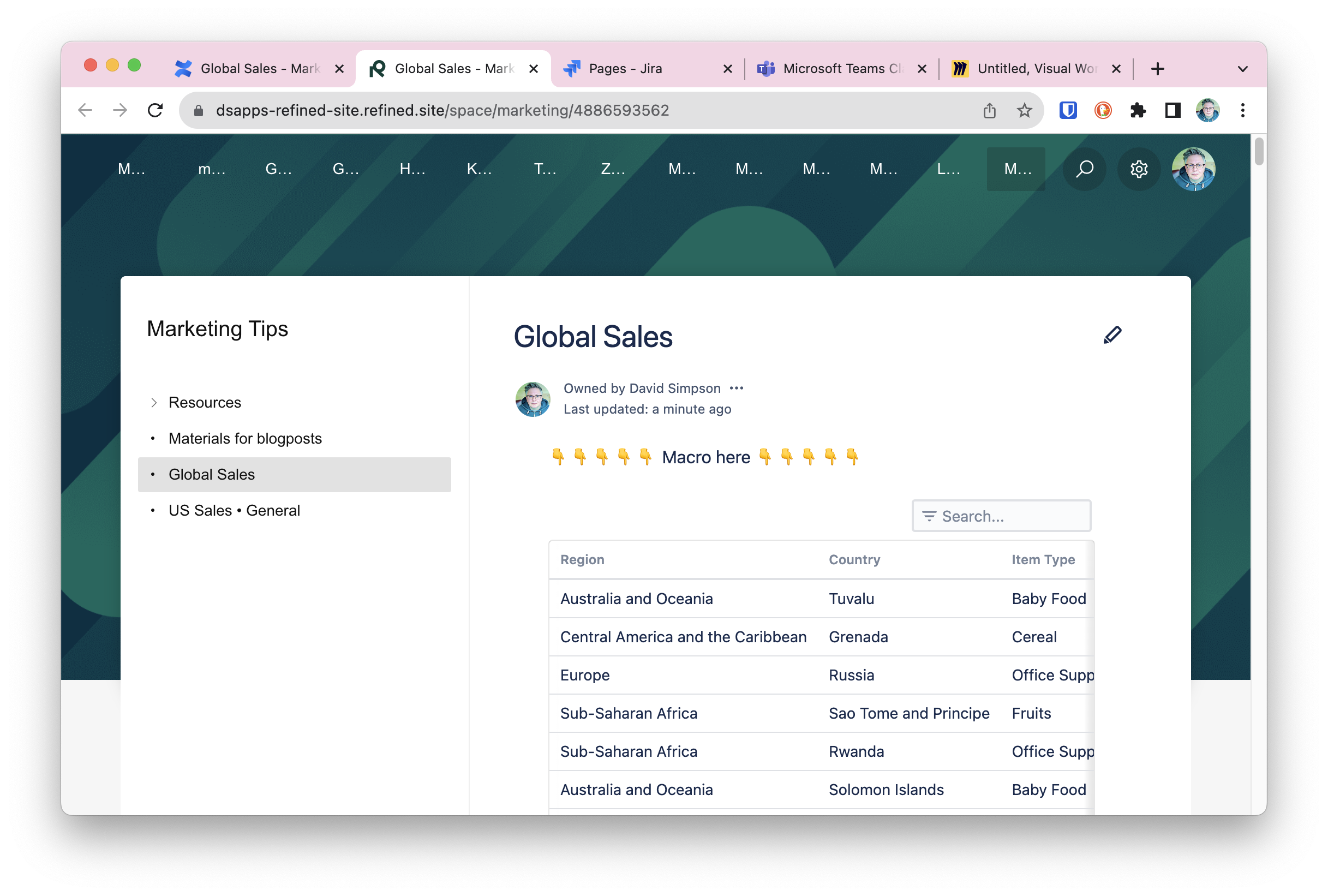Open US Sales • General page
This screenshot has height=896, width=1328.
click(x=234, y=511)
